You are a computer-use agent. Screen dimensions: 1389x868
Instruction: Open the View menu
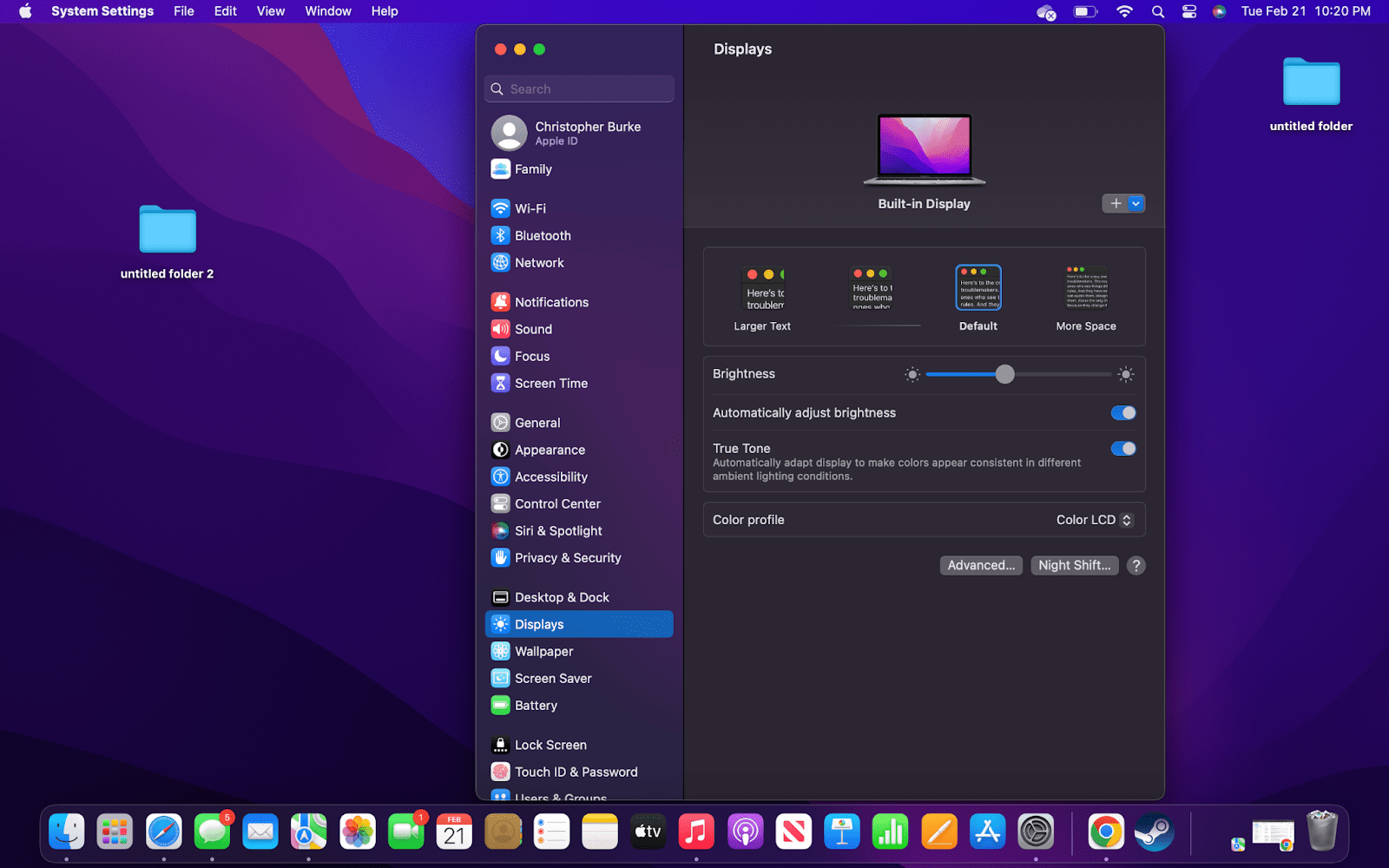click(270, 11)
